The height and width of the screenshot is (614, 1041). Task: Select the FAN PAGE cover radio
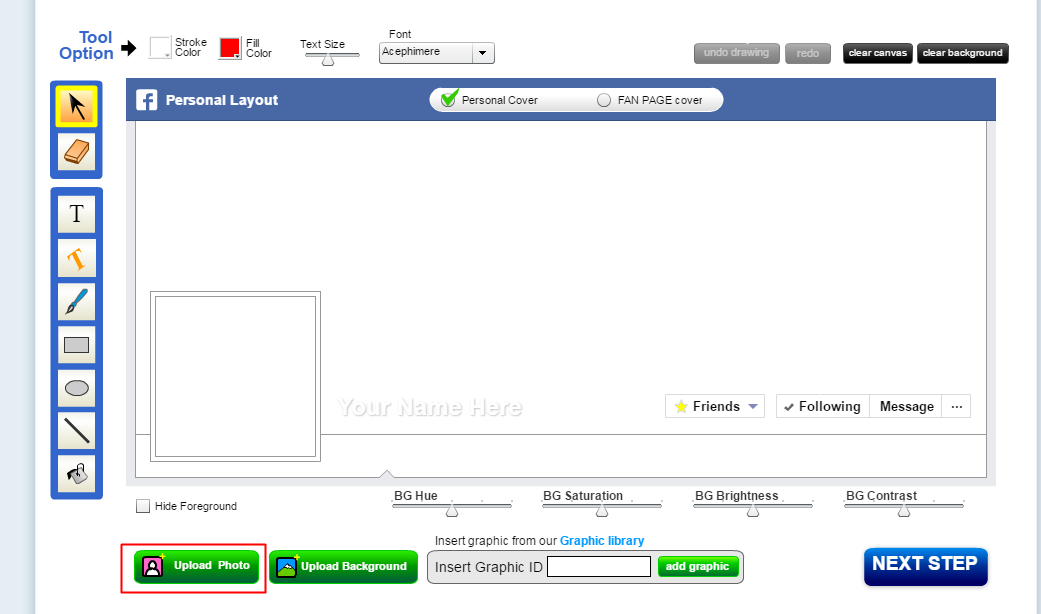(603, 100)
